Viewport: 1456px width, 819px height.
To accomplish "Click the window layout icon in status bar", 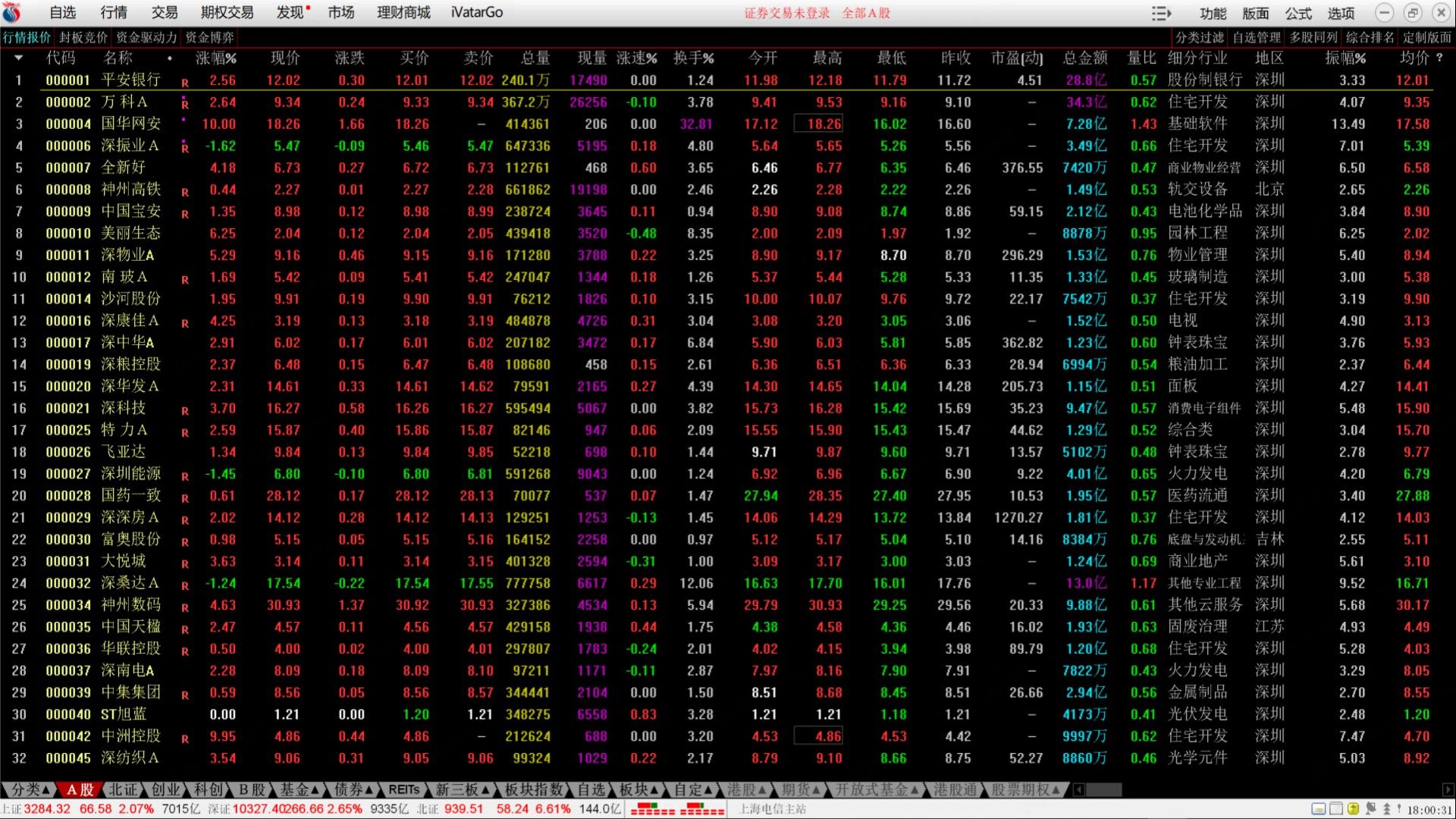I will click(x=1336, y=809).
